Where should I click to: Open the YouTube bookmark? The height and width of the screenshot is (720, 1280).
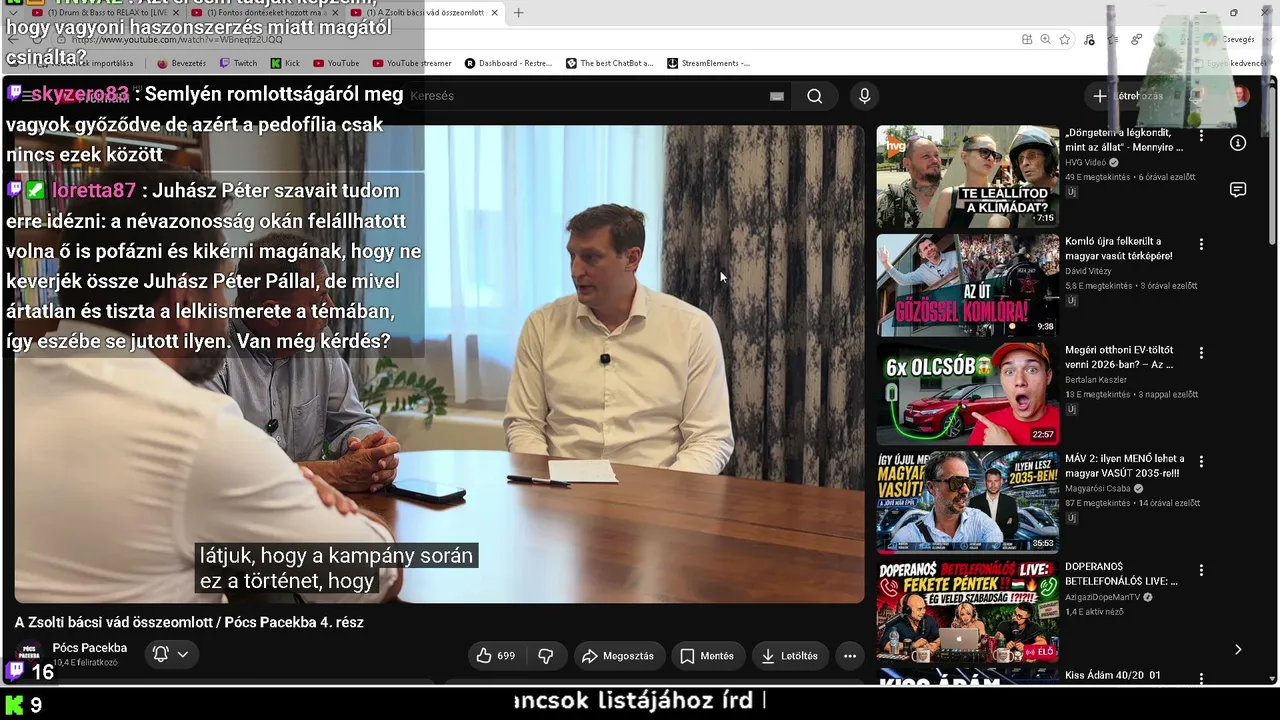coord(336,63)
